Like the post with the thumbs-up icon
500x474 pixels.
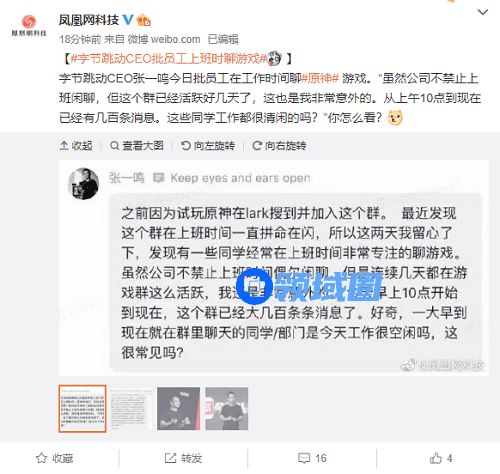(441, 458)
